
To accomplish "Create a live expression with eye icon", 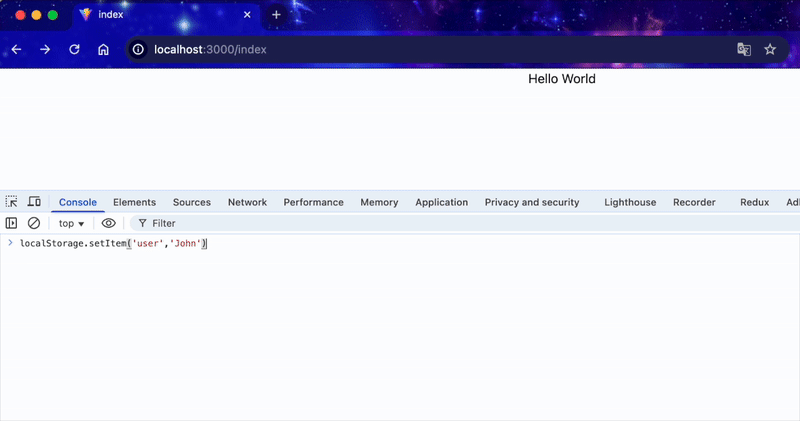I will point(109,223).
